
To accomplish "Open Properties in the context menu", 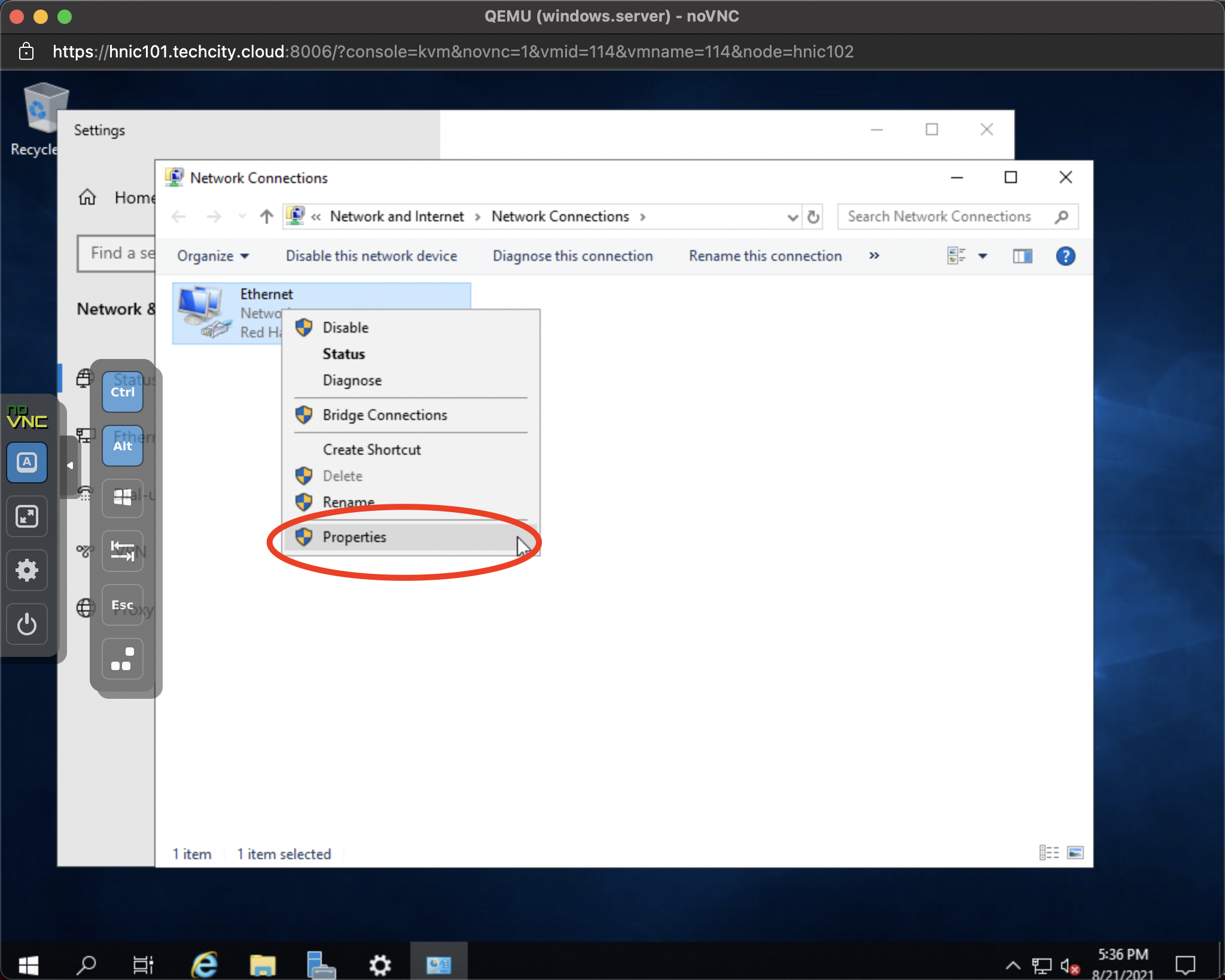I will pyautogui.click(x=412, y=537).
